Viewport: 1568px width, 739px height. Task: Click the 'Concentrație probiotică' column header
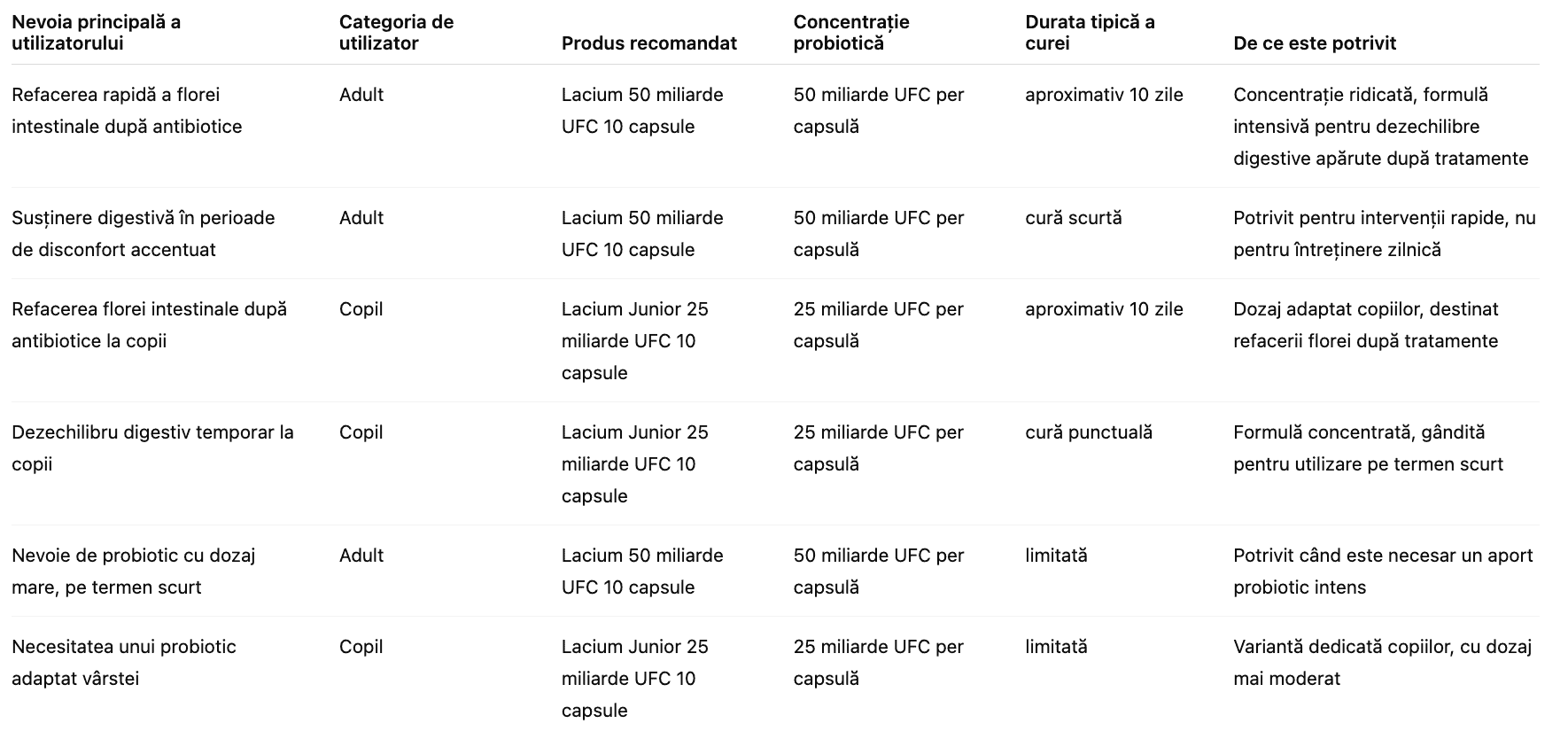click(x=850, y=33)
